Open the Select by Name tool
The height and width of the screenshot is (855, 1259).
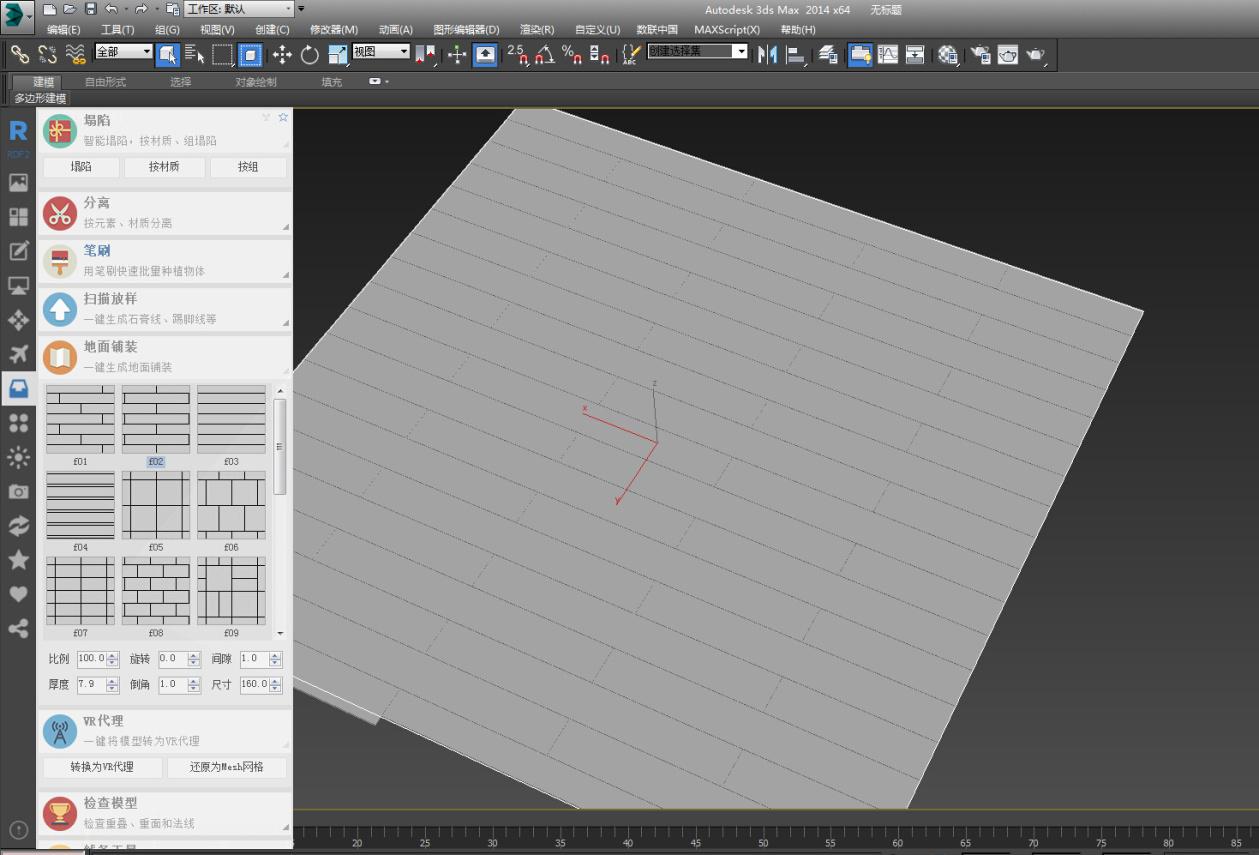194,54
